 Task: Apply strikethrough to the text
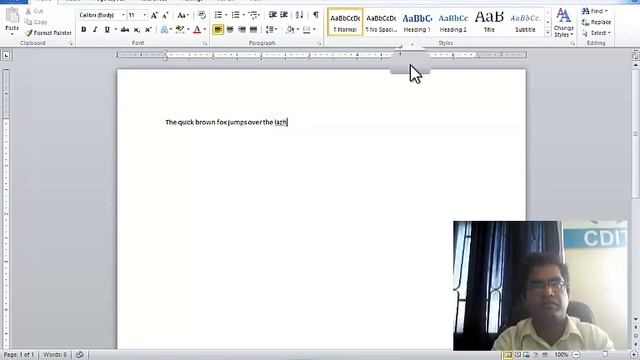[125, 29]
